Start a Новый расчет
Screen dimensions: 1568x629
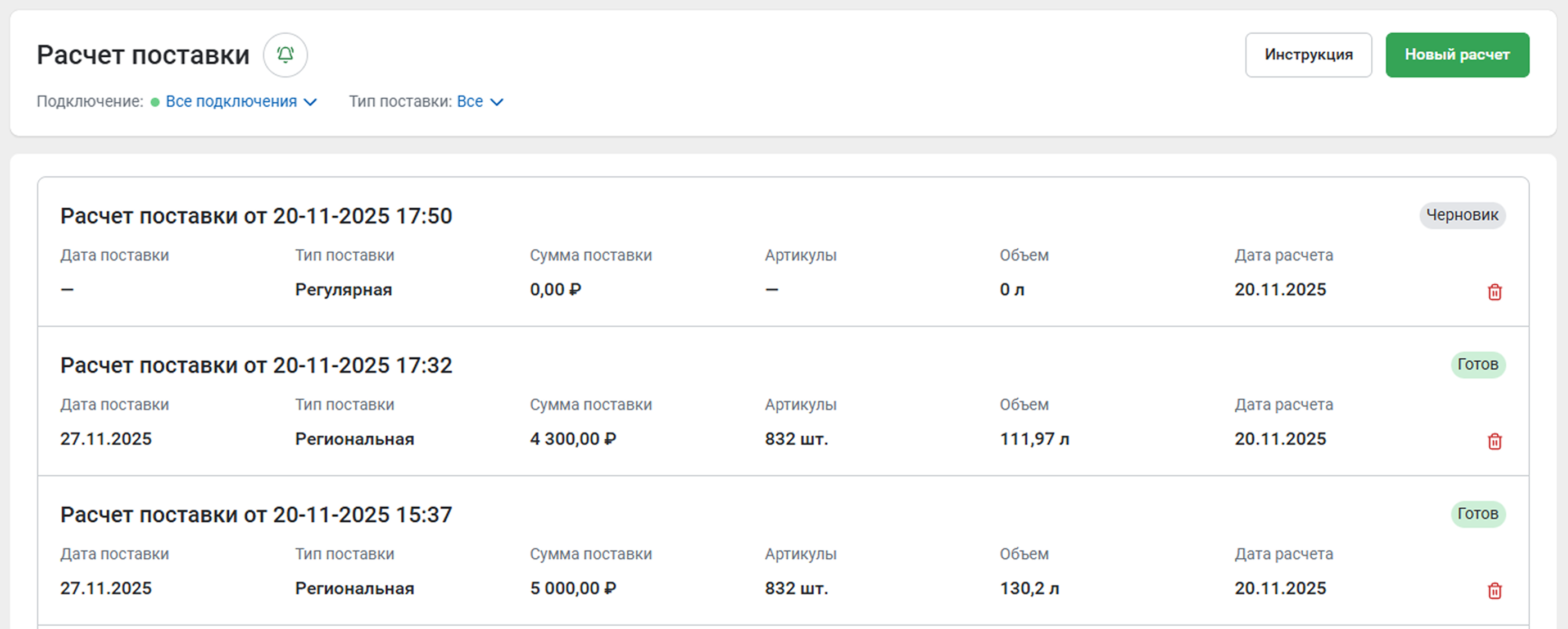click(1457, 54)
